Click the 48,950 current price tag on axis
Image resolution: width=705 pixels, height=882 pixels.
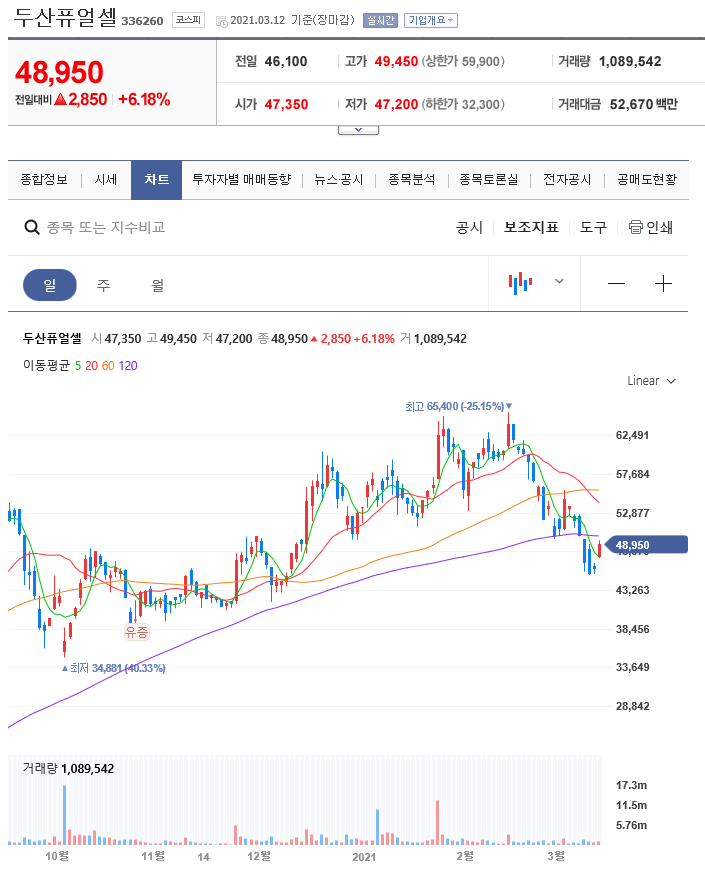(646, 544)
